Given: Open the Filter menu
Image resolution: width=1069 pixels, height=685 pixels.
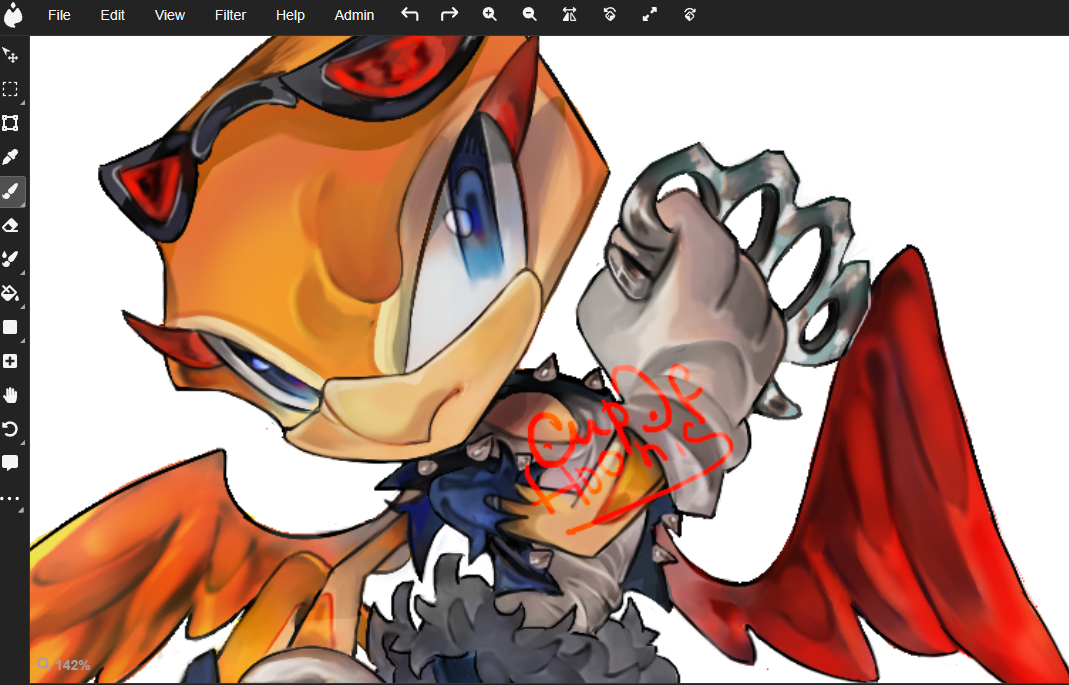Looking at the screenshot, I should [230, 15].
